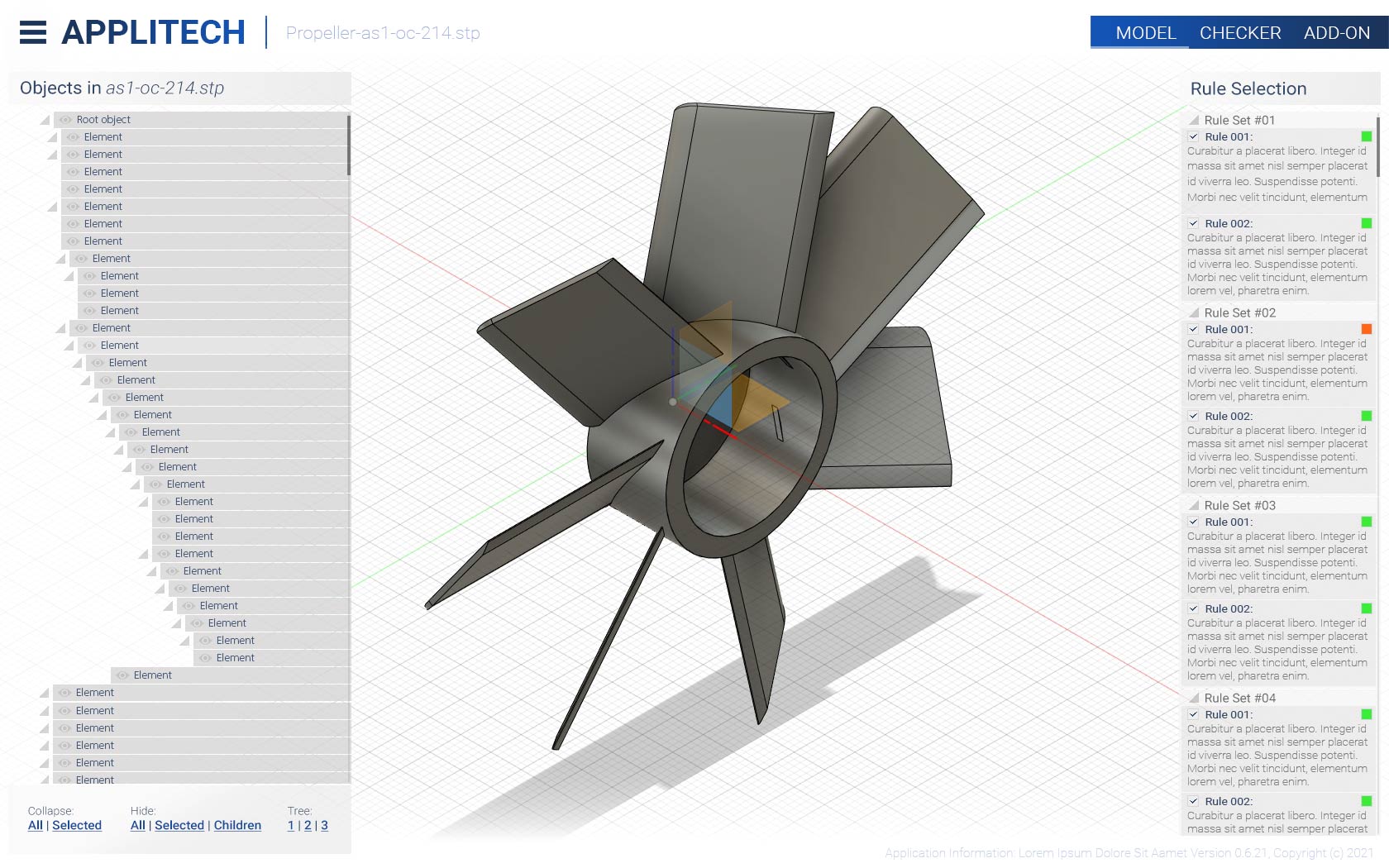Viewport: 1389px width, 868px height.
Task: Click green status square of Rule Set #01 Rule 002
Action: 1367,223
